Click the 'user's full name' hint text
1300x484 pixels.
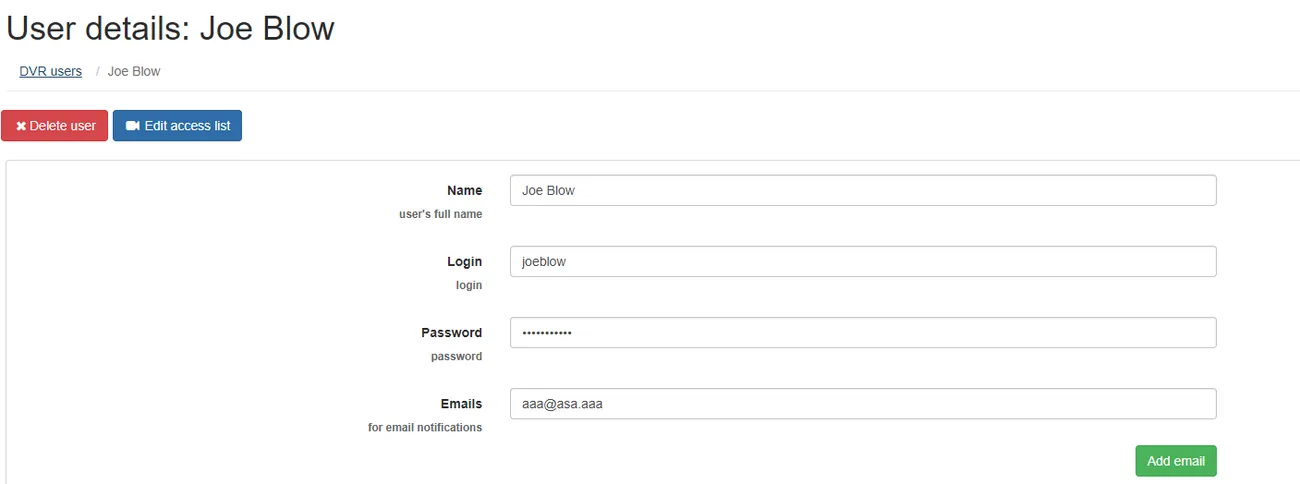coord(441,214)
